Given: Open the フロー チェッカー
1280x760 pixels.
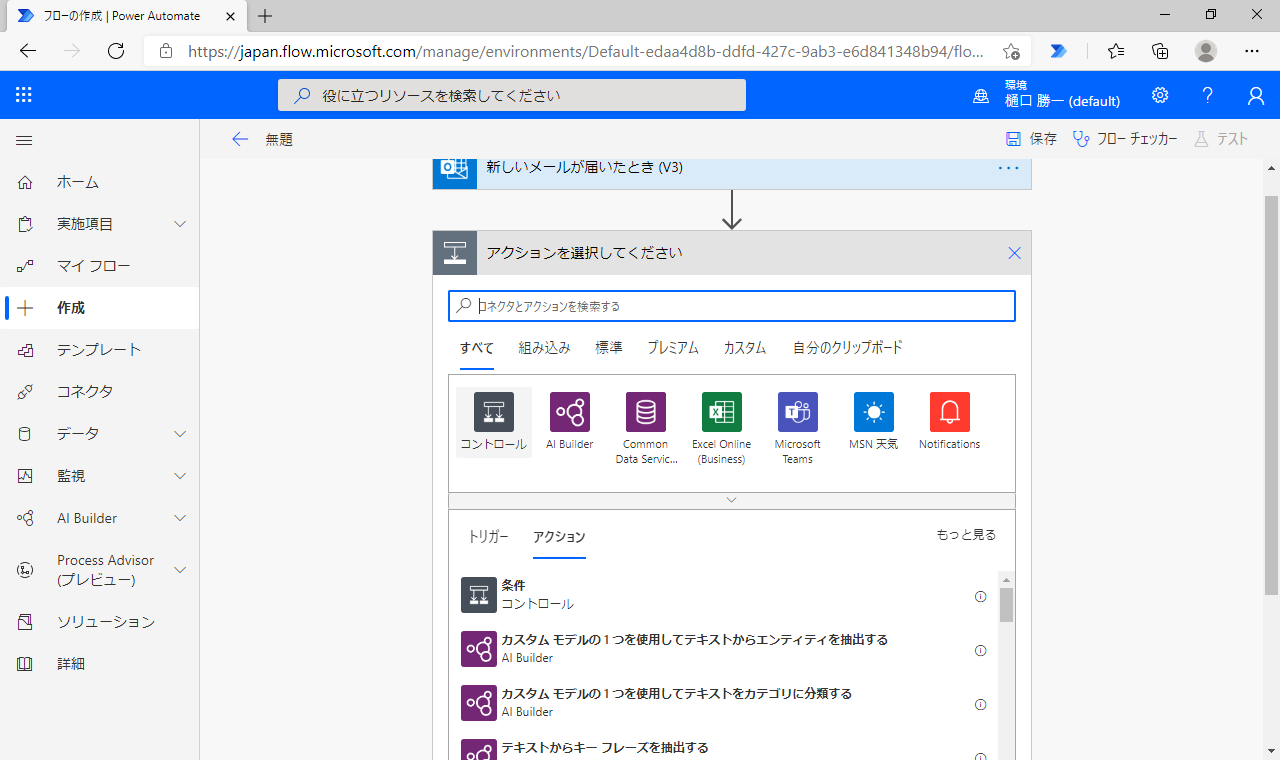Looking at the screenshot, I should (x=1125, y=140).
